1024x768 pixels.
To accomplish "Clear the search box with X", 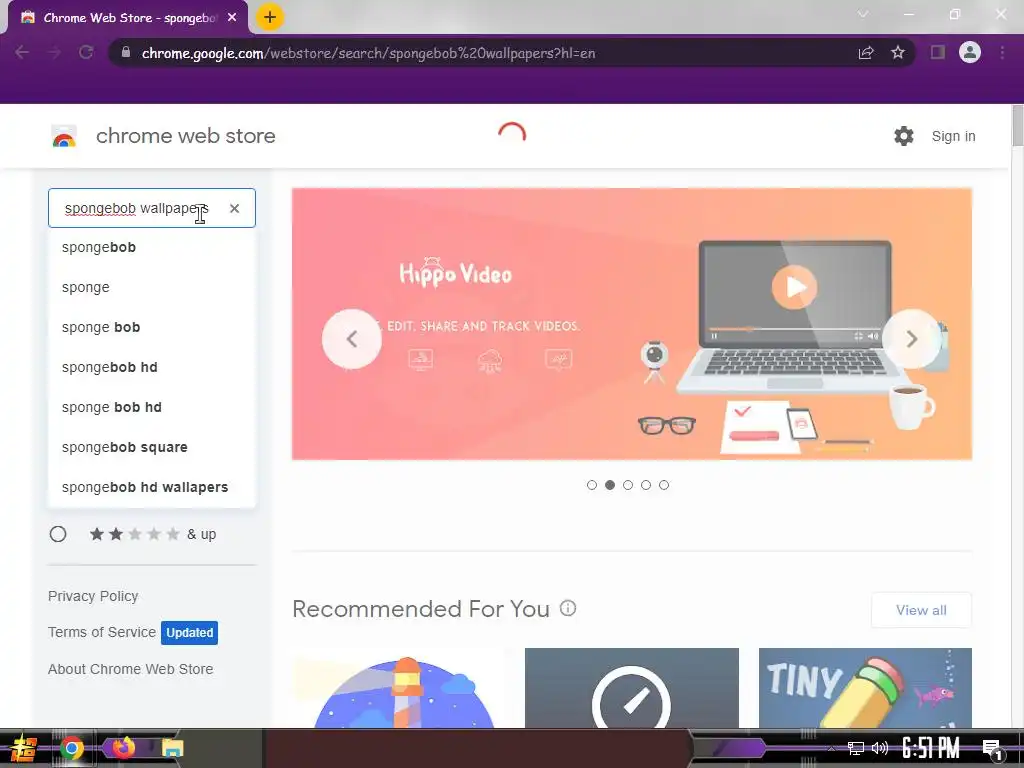I will coord(234,208).
